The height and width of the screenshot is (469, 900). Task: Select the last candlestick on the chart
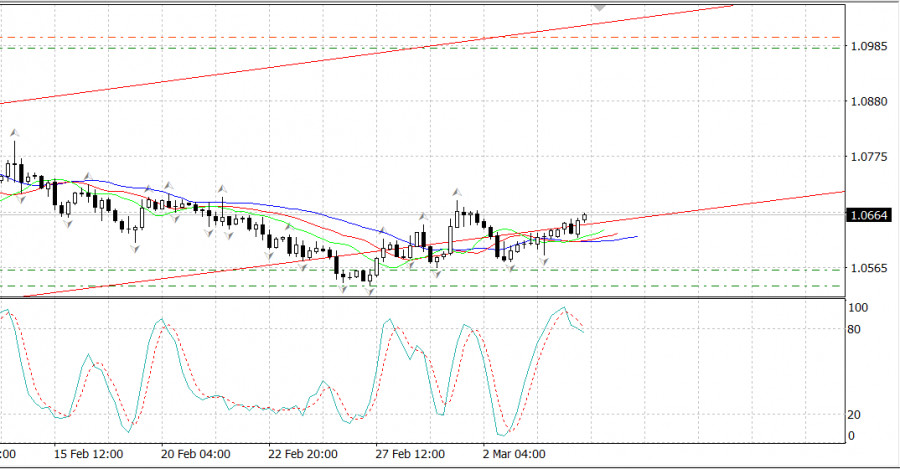point(584,218)
